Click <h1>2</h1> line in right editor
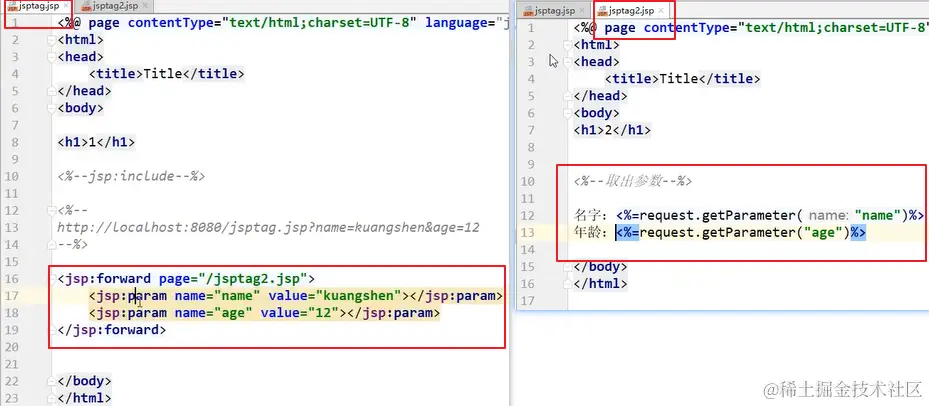This screenshot has height=406, width=929. click(612, 130)
